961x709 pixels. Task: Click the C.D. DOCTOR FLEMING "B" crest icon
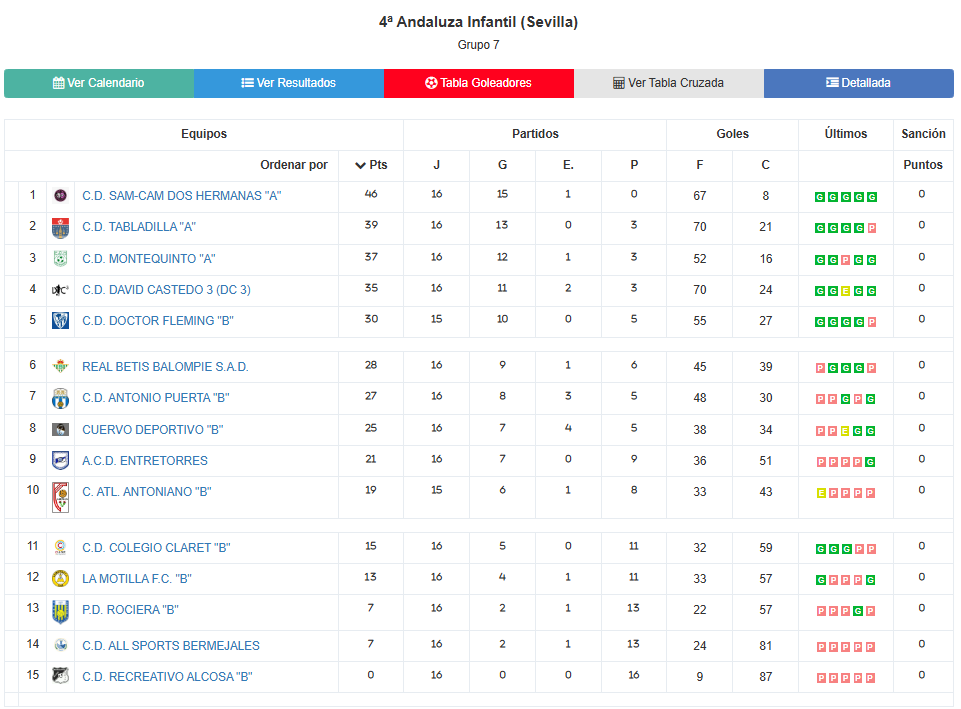60,320
